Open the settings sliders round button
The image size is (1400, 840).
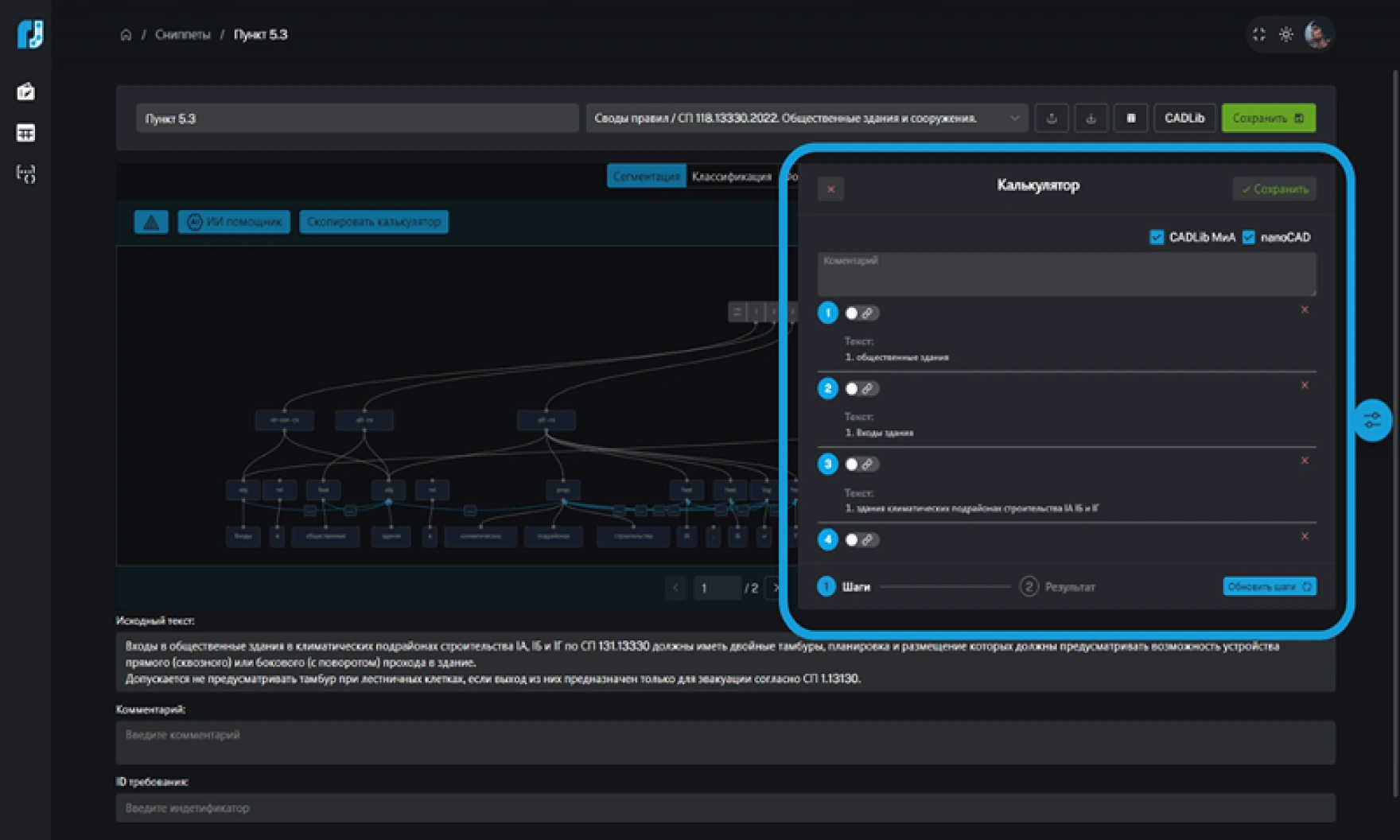point(1372,420)
